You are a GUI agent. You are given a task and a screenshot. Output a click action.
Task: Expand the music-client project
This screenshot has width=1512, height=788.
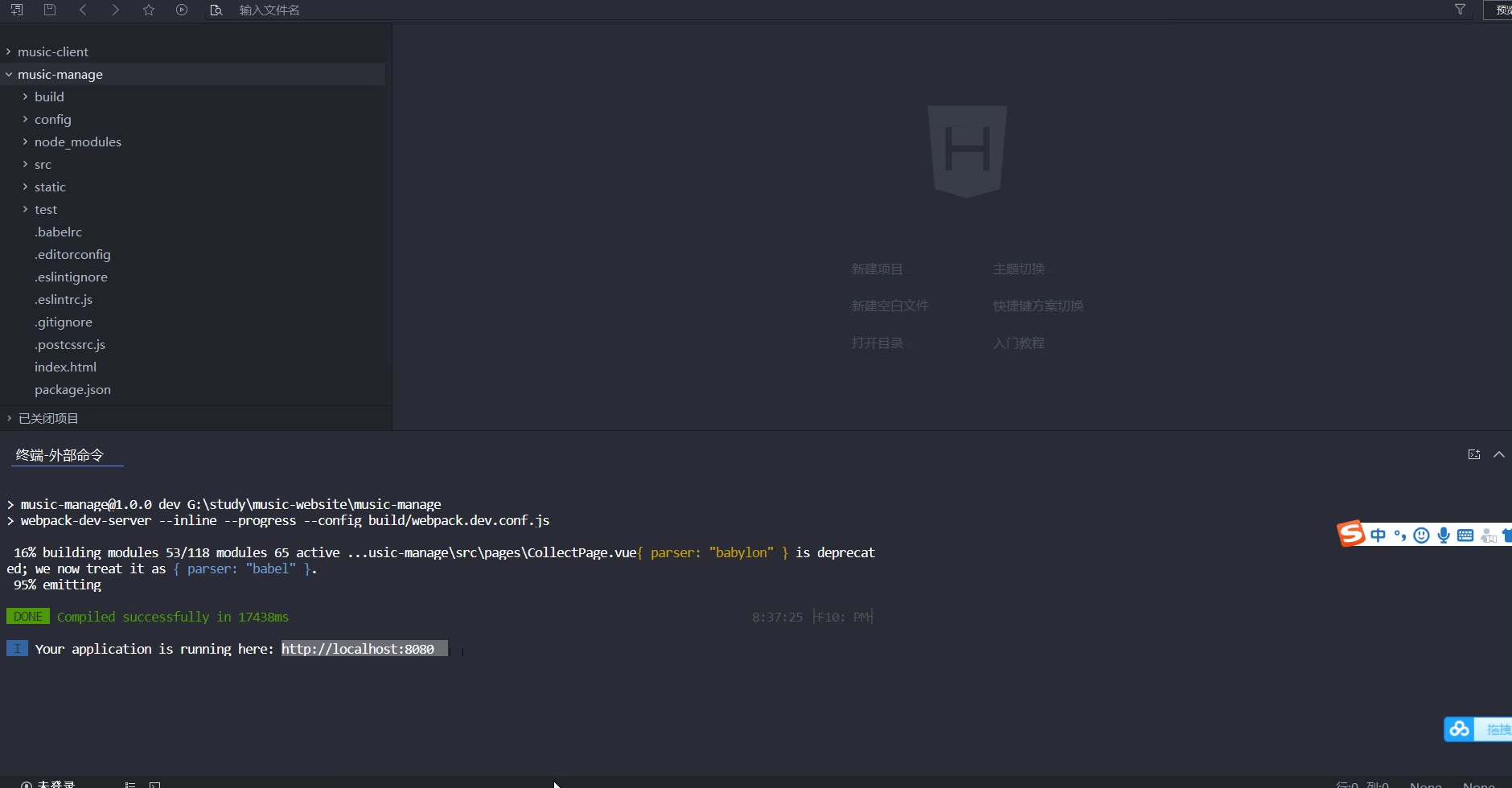coord(9,51)
